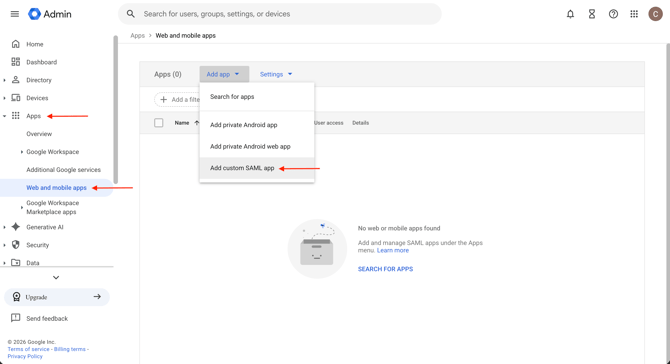Click the Home label in sidebar
670x364 pixels.
click(x=35, y=44)
